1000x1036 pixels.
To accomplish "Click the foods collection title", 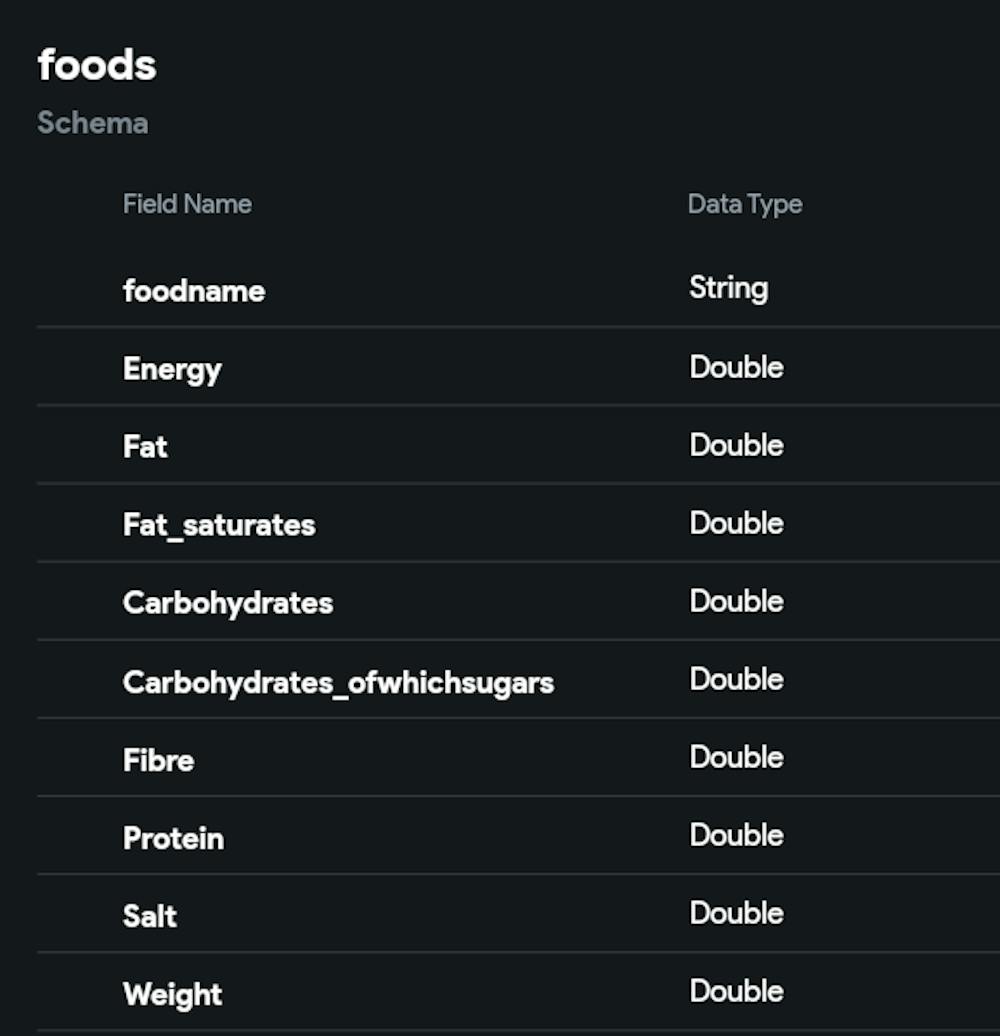I will pos(97,66).
